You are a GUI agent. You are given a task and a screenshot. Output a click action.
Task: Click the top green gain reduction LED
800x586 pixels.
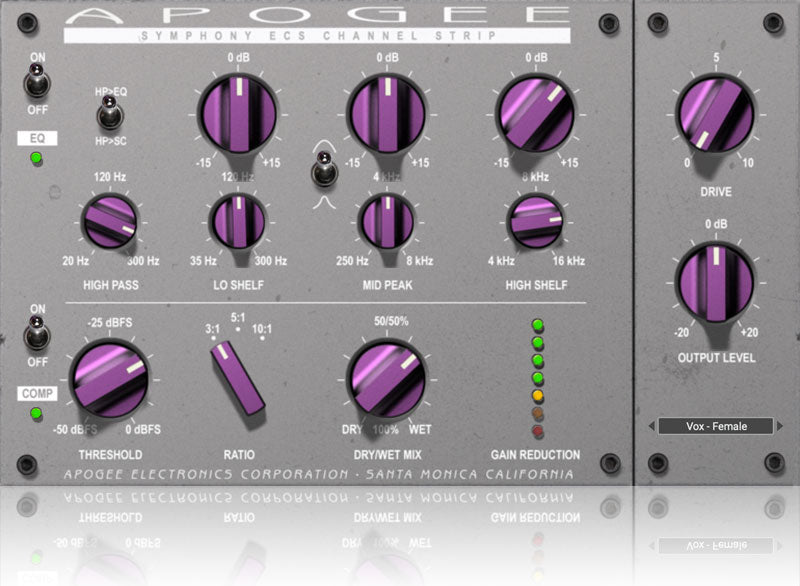pyautogui.click(x=538, y=325)
